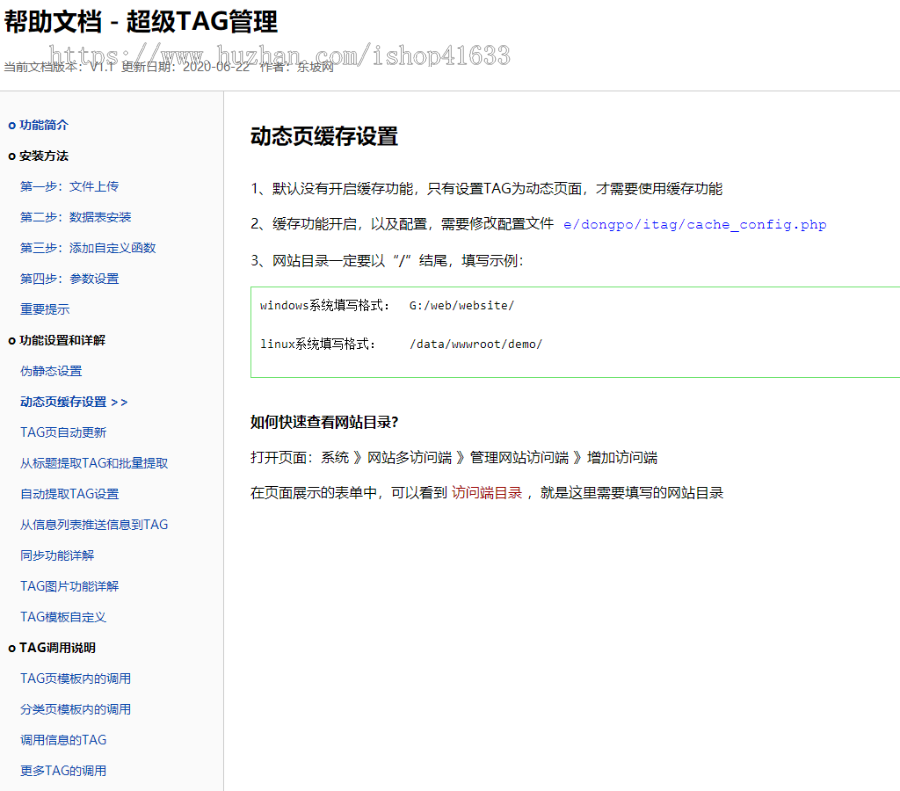The height and width of the screenshot is (791, 900).
Task: Navigate to 第四步：参数设置
Action: click(70, 279)
